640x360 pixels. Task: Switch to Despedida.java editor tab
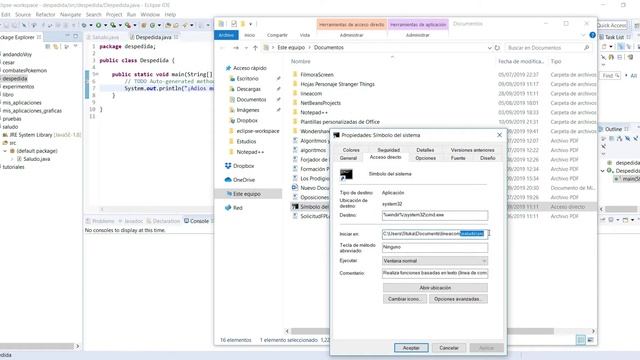click(x=153, y=37)
